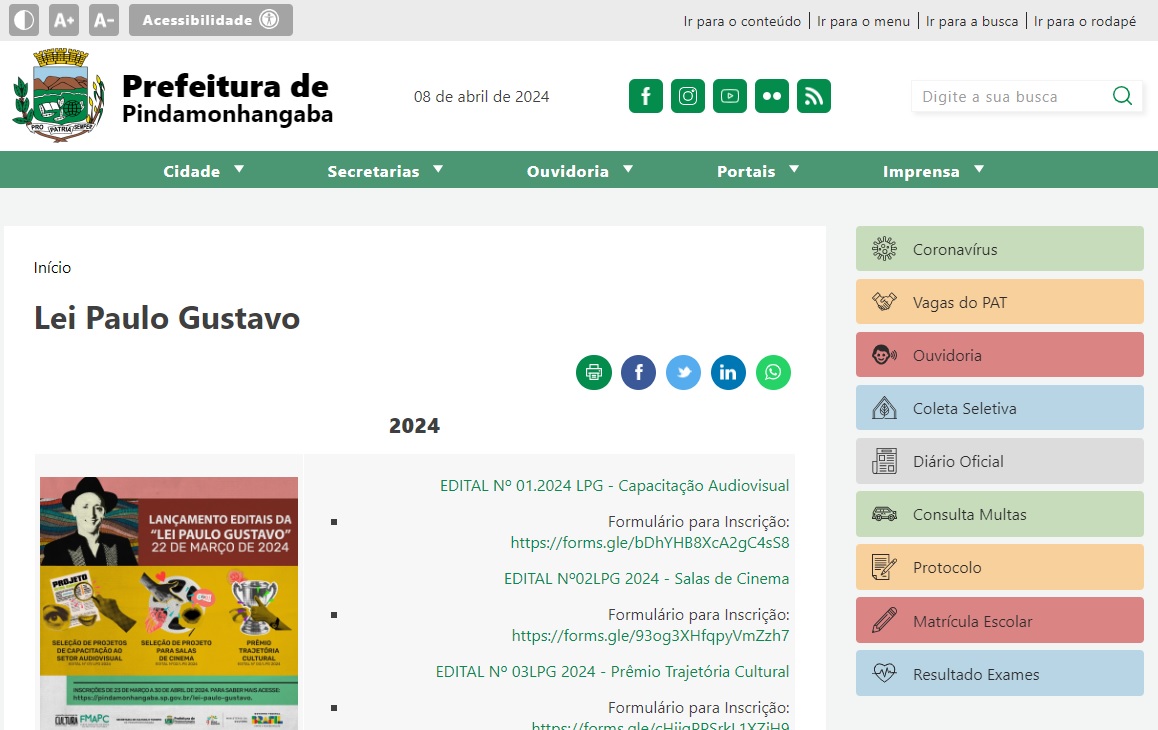Click the Digite a sua busca field

click(x=1010, y=97)
